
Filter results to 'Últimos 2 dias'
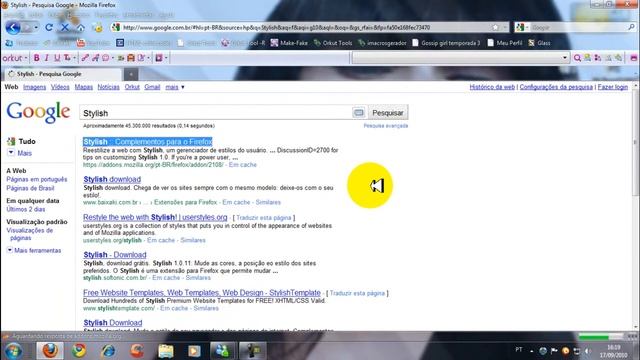(x=26, y=209)
